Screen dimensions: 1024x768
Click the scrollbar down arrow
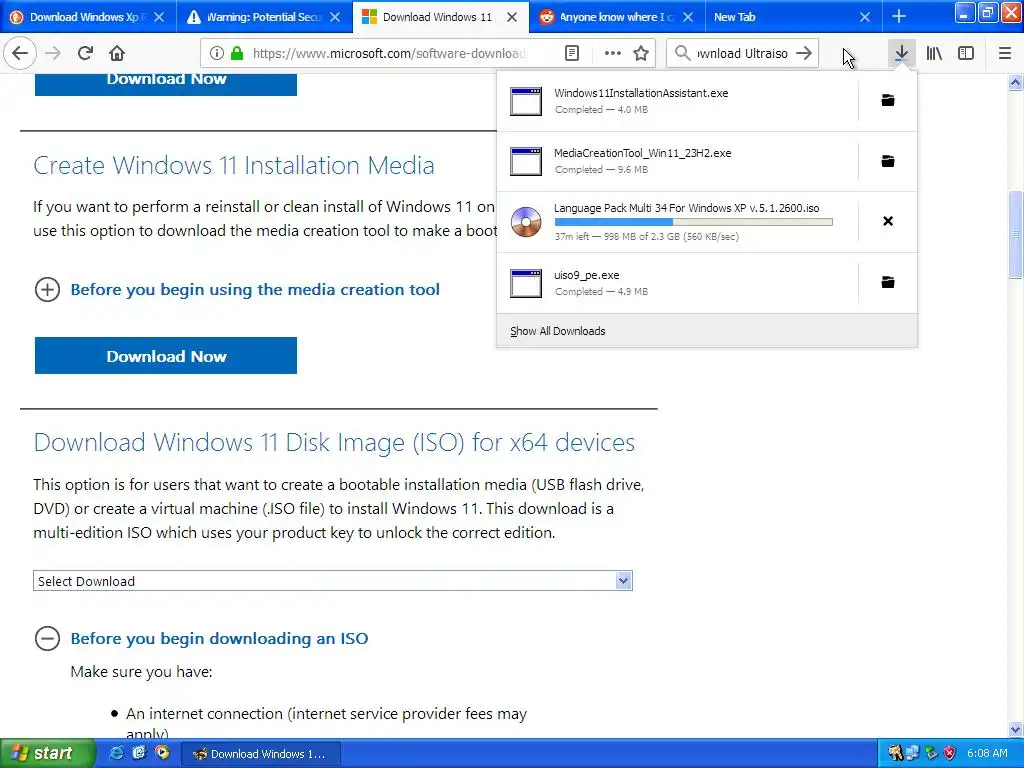coord(1016,729)
